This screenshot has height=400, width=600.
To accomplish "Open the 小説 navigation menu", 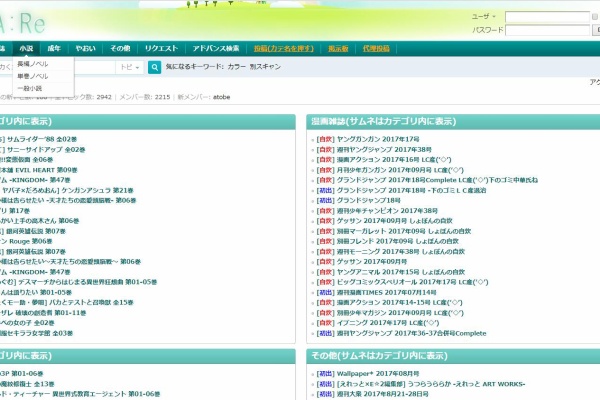I will [26, 49].
